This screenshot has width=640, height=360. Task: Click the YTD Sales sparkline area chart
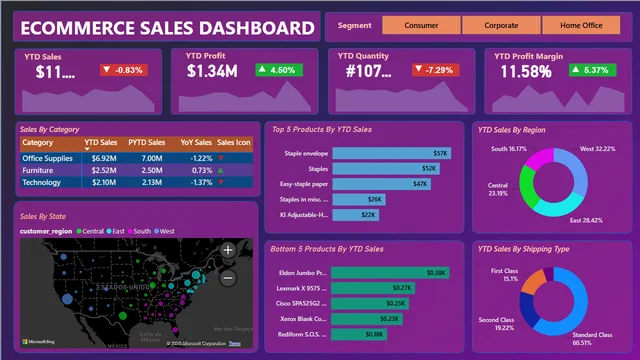pos(88,98)
